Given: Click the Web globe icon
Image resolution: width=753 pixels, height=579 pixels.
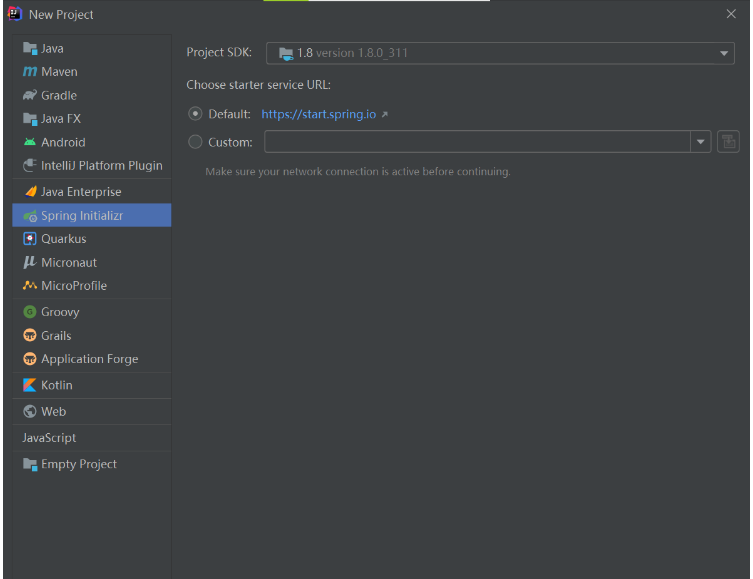Looking at the screenshot, I should pos(30,411).
